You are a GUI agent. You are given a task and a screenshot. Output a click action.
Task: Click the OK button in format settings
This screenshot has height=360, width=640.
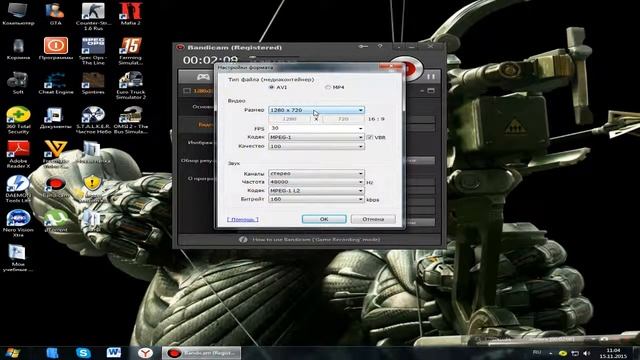pos(324,219)
